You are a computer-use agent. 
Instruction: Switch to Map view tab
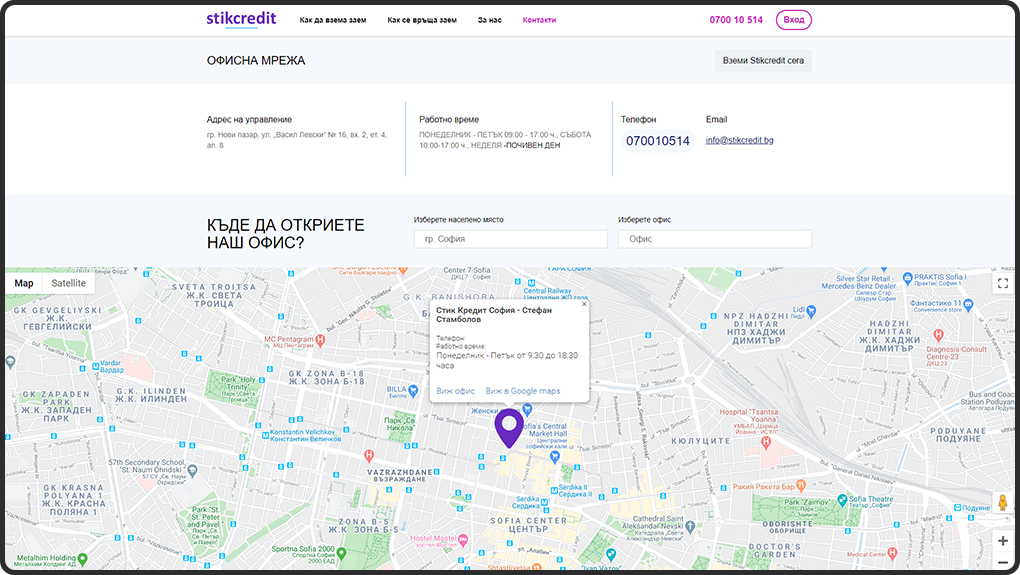coord(24,283)
